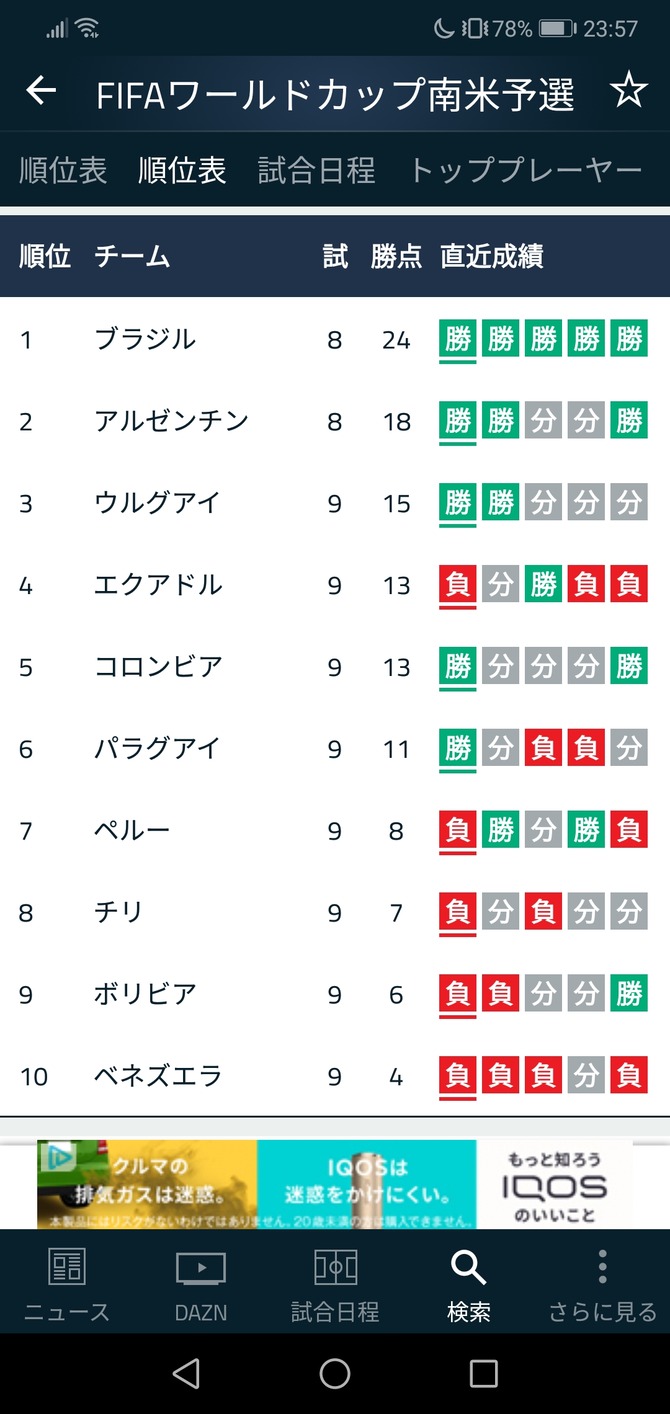
Task: Tap ブラジル's first underlined 勝 result badge
Action: [458, 340]
